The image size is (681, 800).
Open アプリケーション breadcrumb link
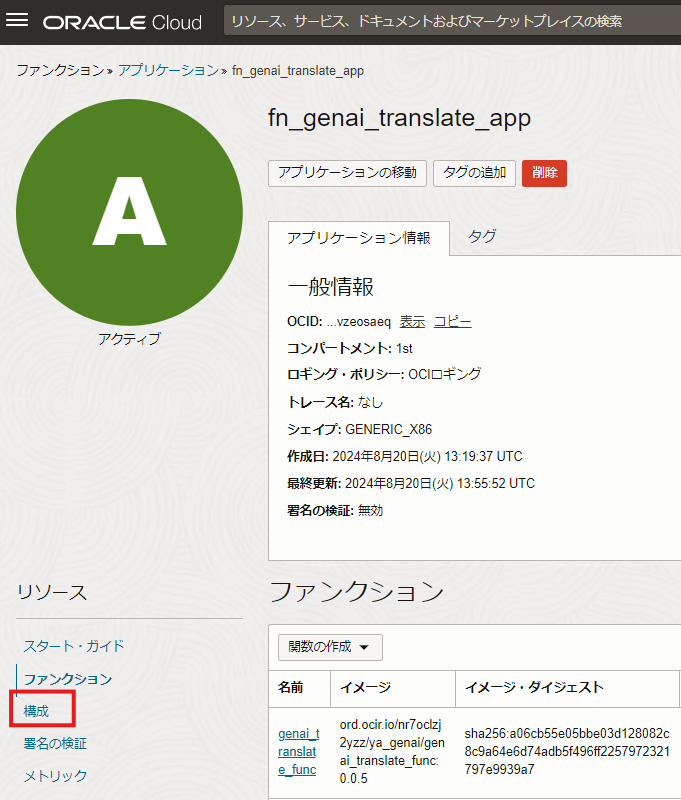[168, 70]
